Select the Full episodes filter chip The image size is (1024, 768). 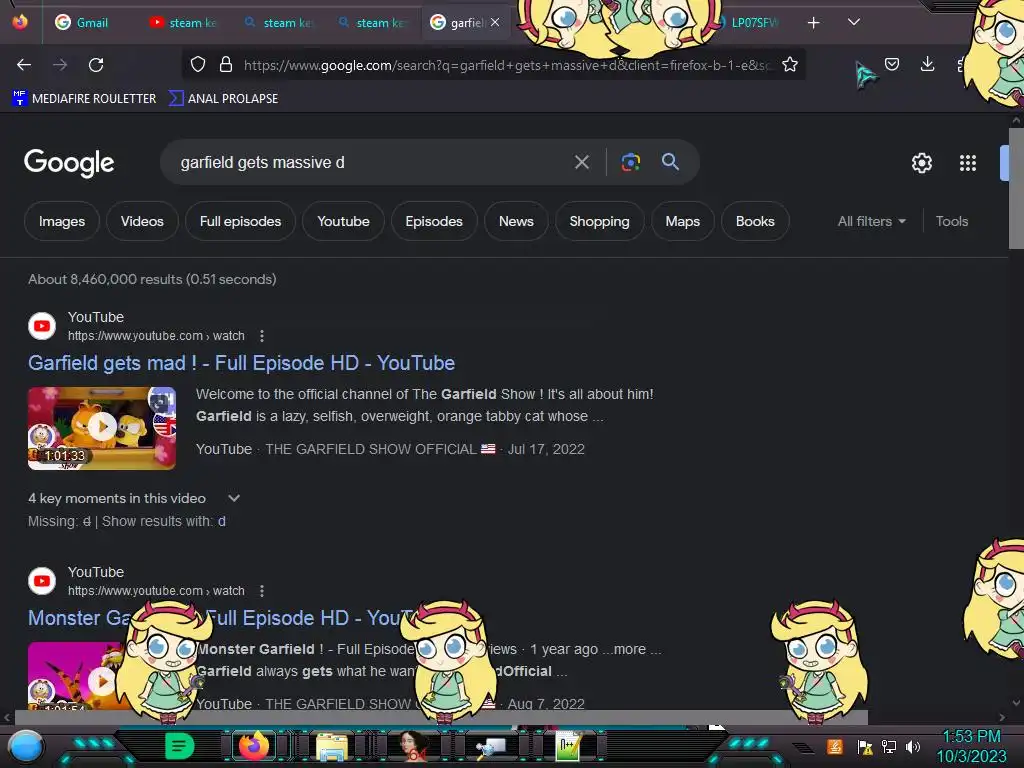[x=240, y=221]
